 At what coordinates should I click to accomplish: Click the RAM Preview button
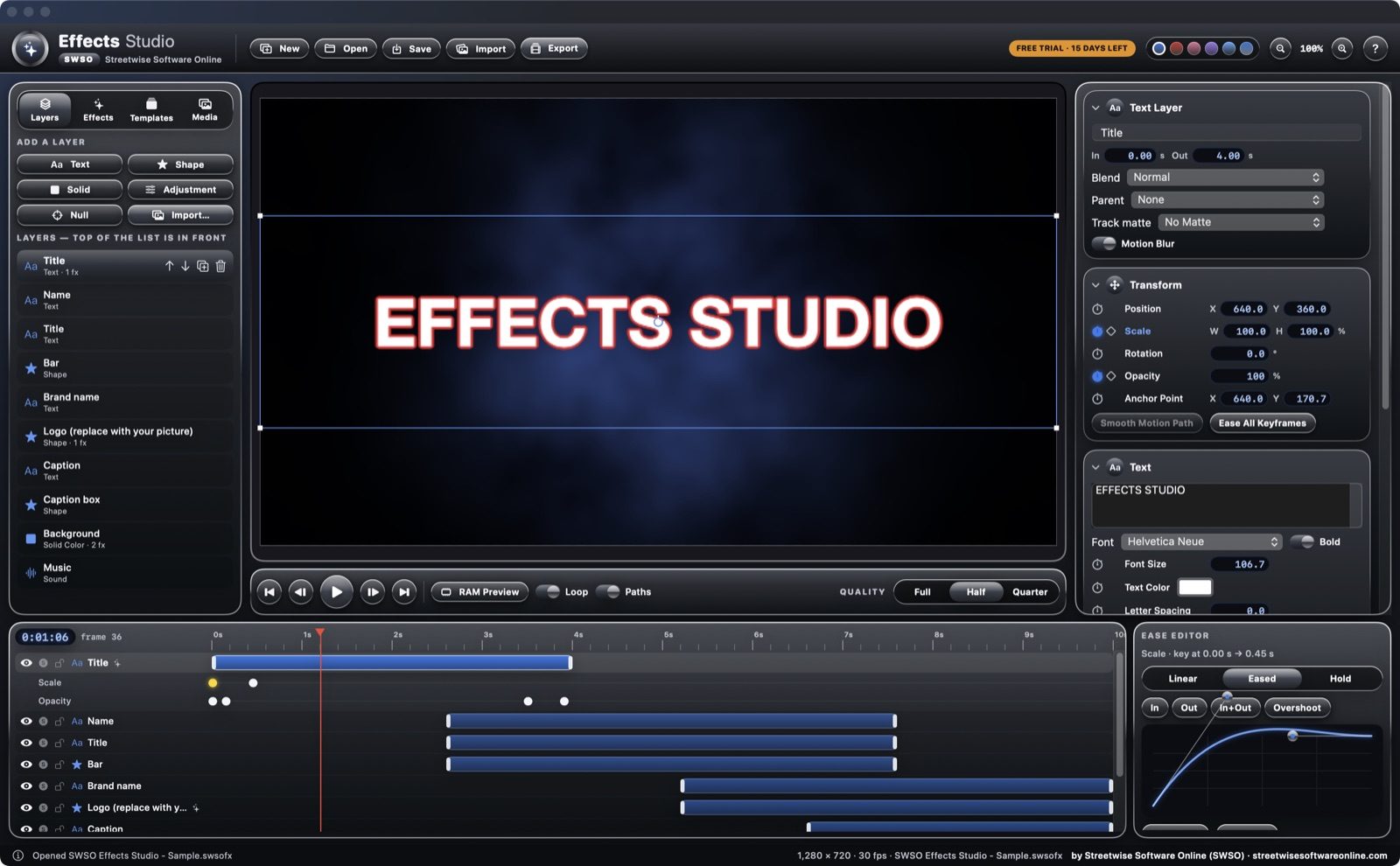(479, 592)
